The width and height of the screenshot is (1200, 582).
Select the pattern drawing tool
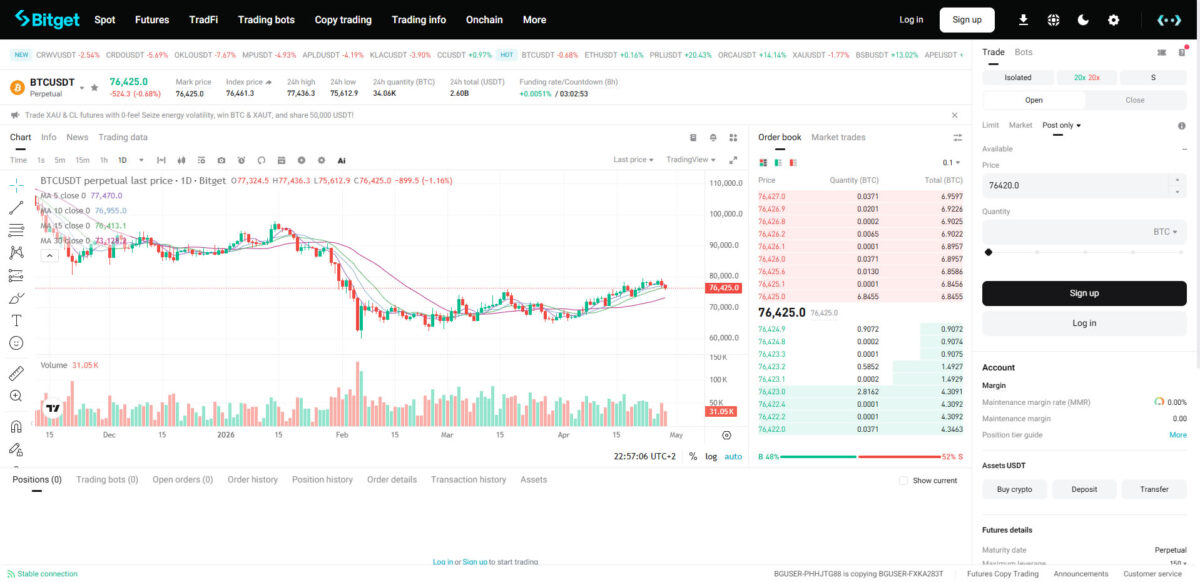click(16, 253)
